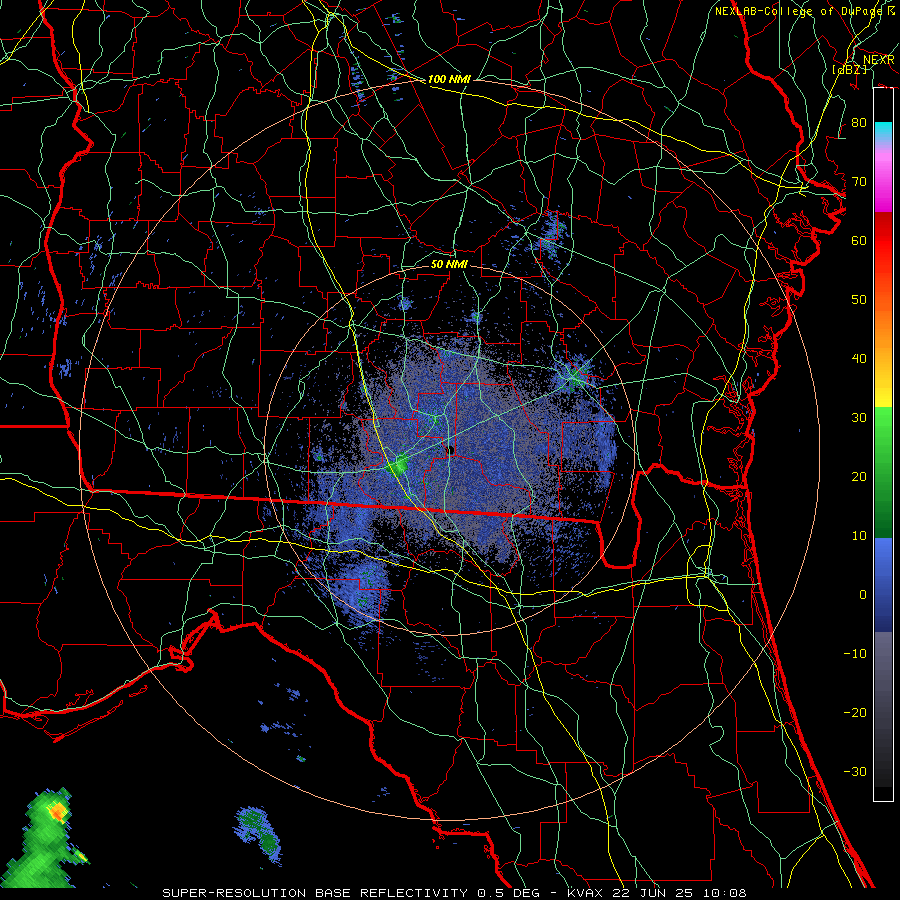Click the 60 dBZ value on color scale
Screen dimensions: 900x900
tap(859, 240)
